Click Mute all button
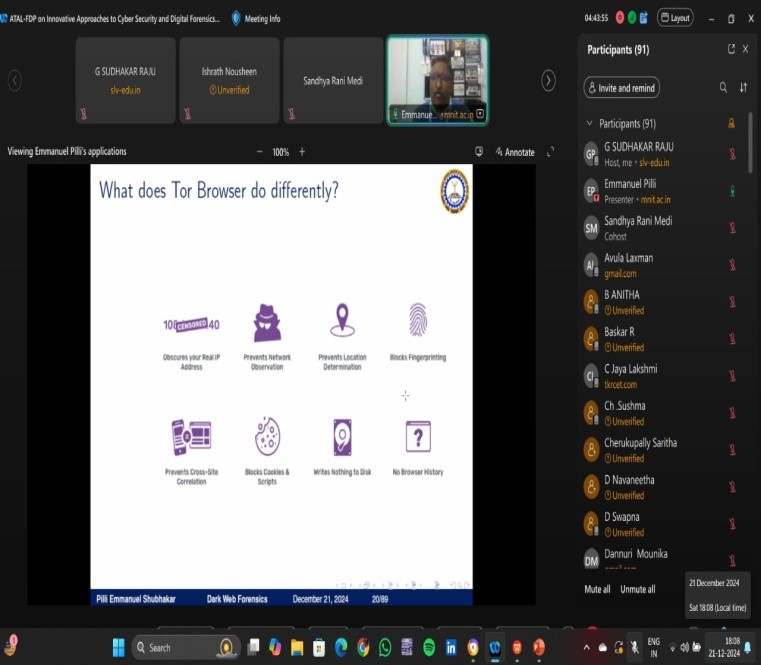Screen dimensions: 761x665 coord(597,589)
